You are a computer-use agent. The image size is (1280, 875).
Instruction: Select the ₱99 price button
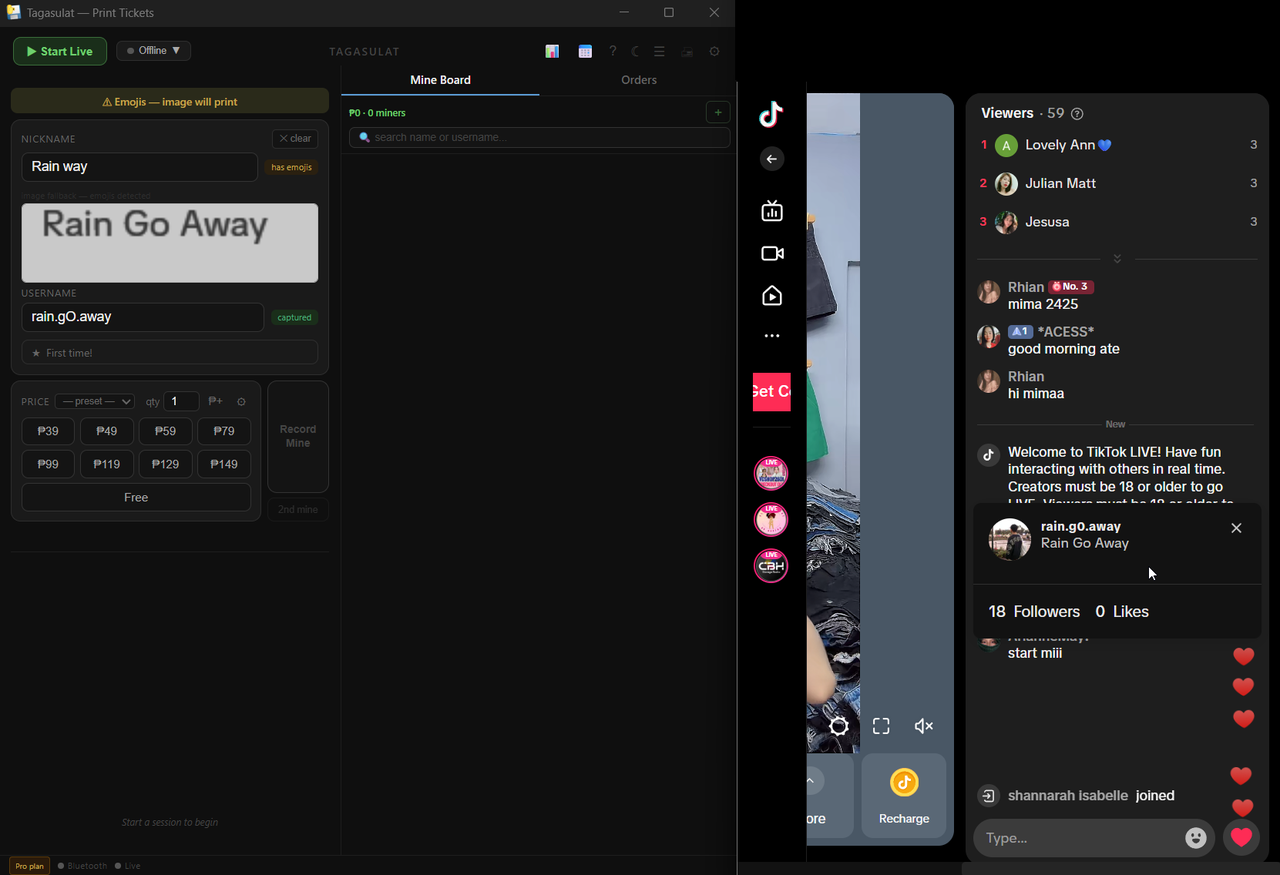point(48,464)
